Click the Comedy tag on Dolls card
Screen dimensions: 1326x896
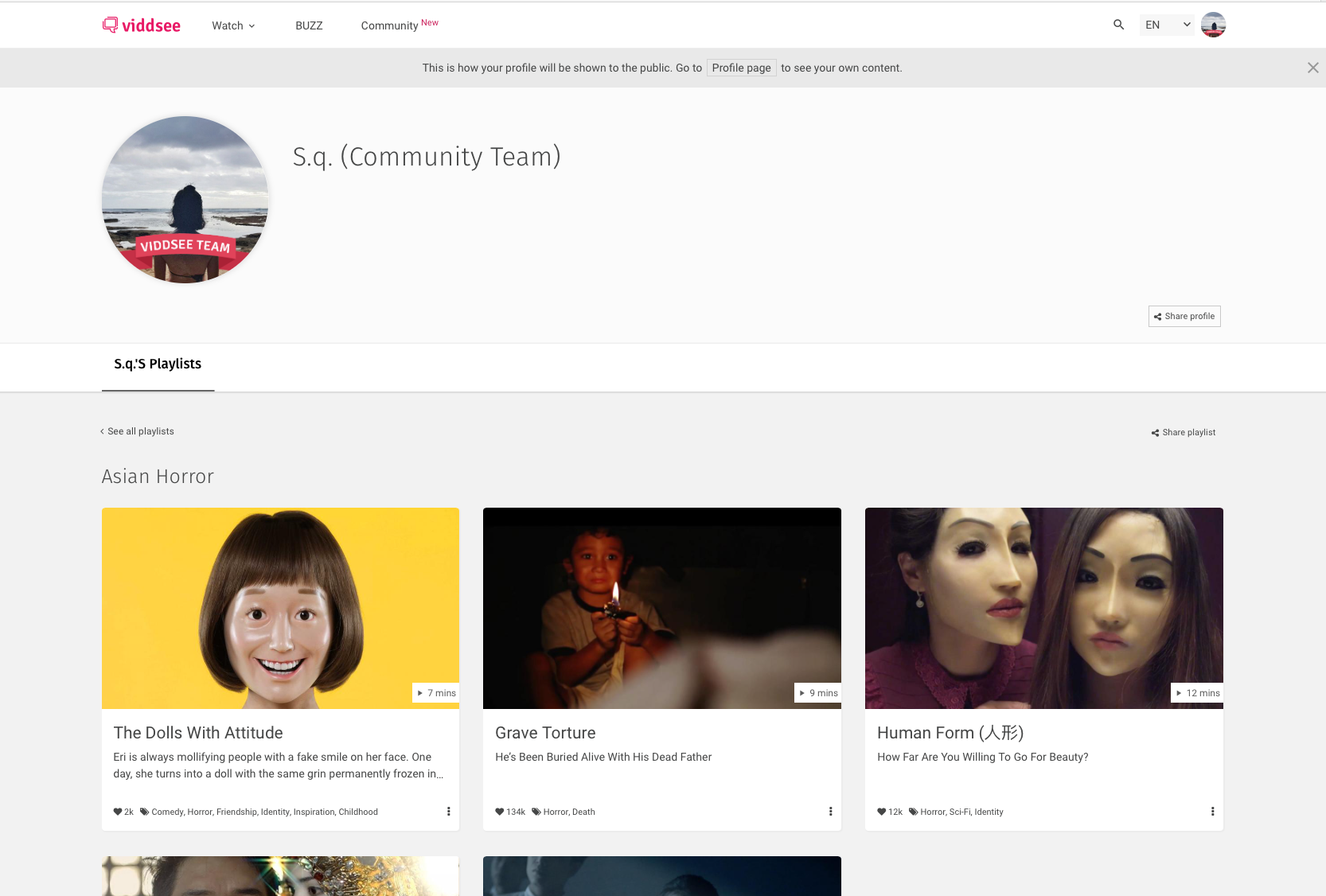(x=167, y=812)
